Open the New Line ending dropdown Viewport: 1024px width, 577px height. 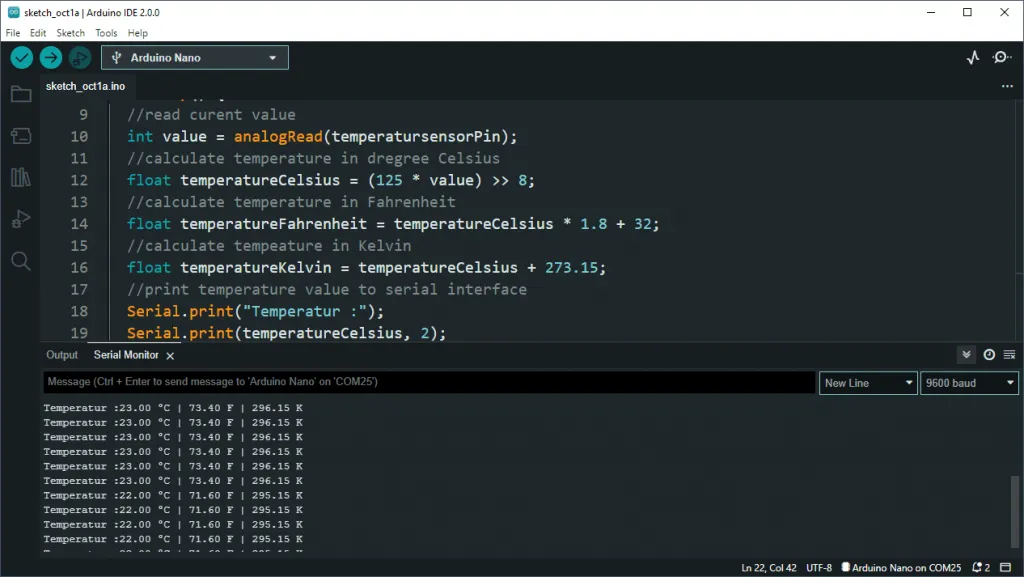(x=868, y=383)
